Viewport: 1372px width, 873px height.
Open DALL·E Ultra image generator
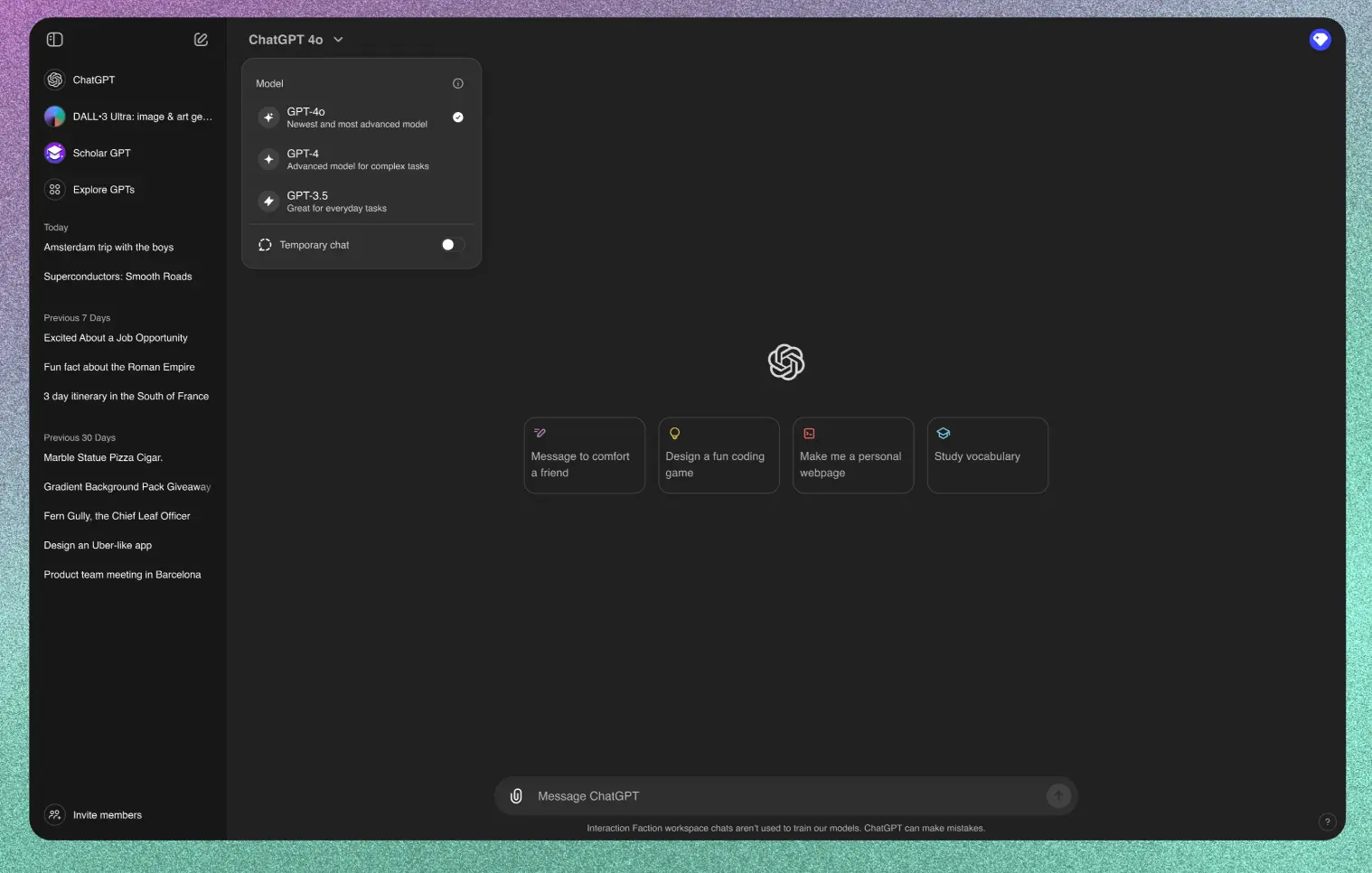127,117
